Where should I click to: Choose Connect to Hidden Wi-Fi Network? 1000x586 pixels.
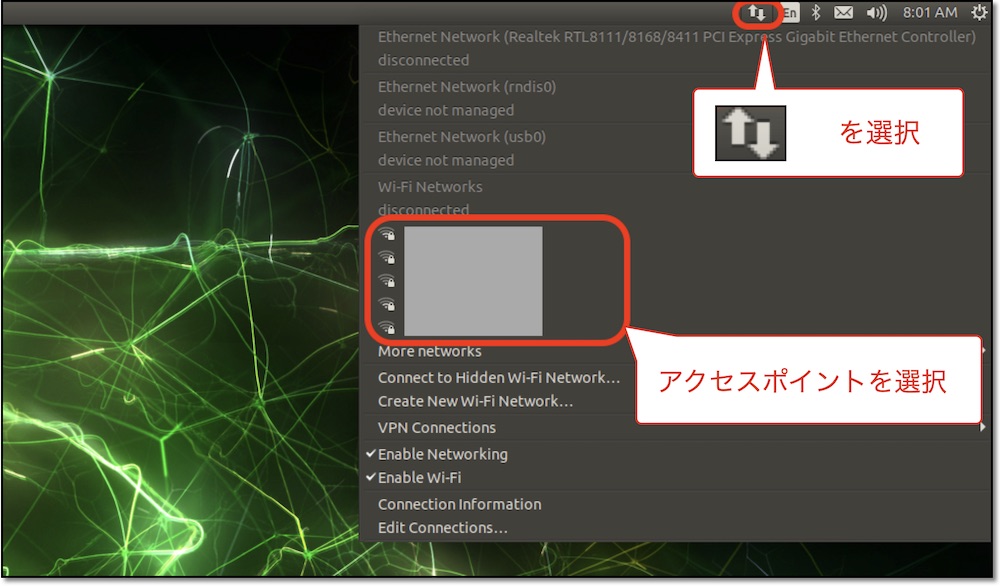tap(499, 377)
